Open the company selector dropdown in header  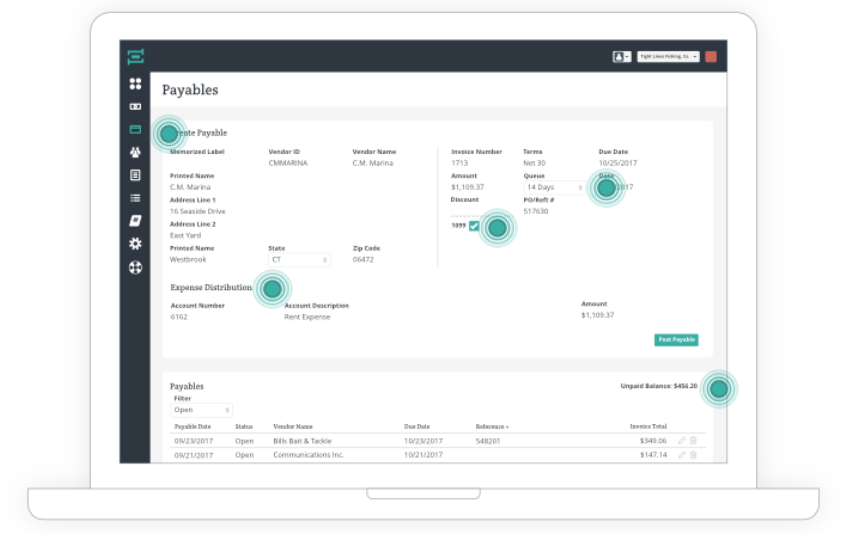668,57
